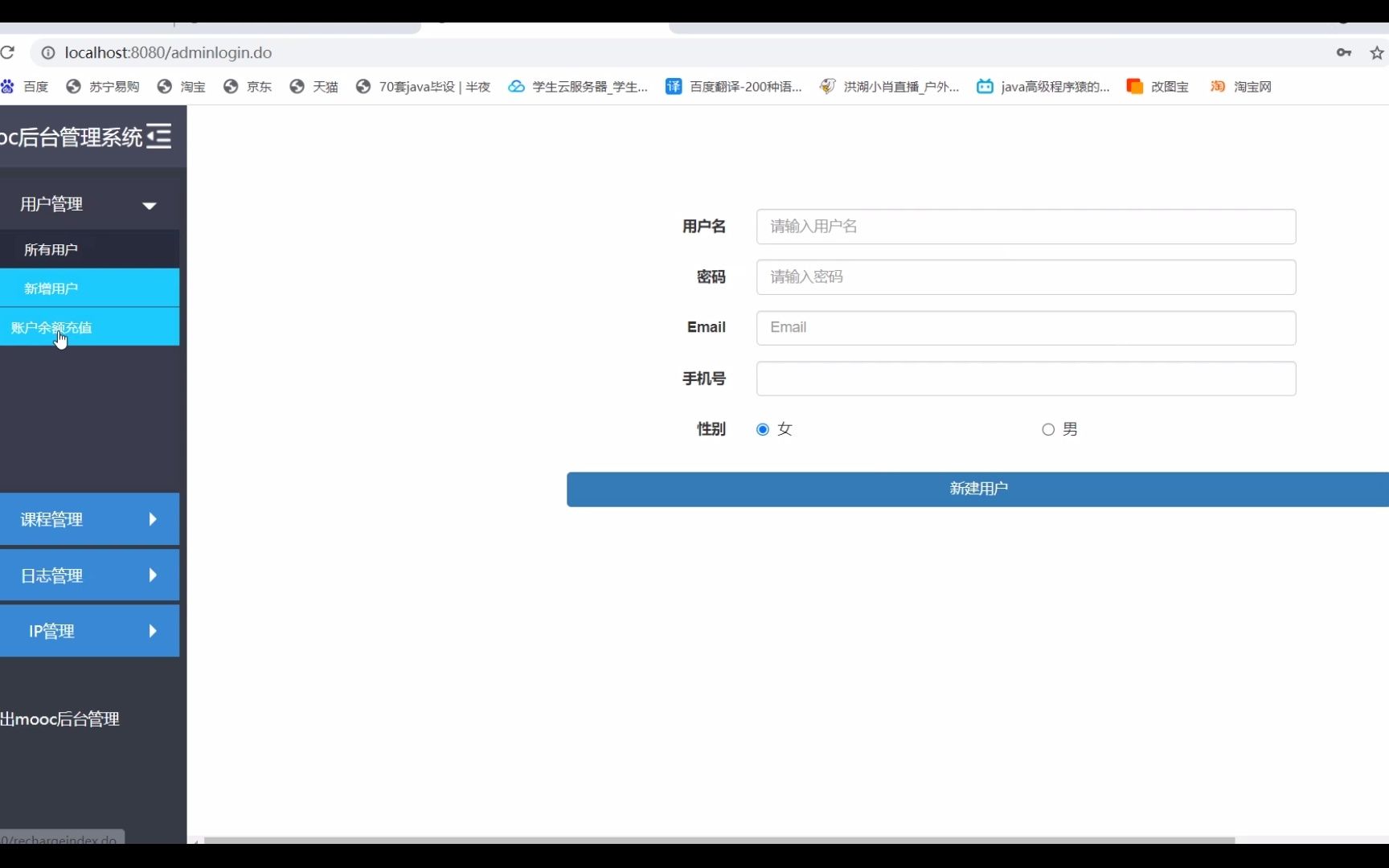Open the 京东 bookmark
Image resolution: width=1389 pixels, height=868 pixels.
(248, 87)
